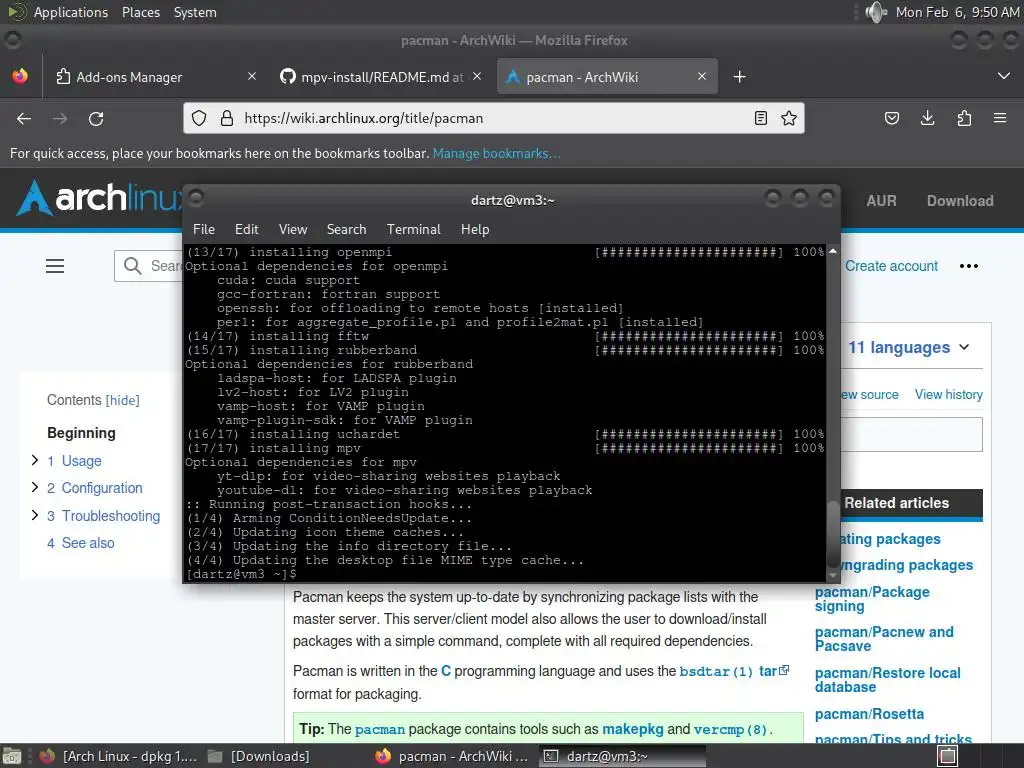1024x768 pixels.
Task: Close the mpv-install README tab
Action: 477,76
